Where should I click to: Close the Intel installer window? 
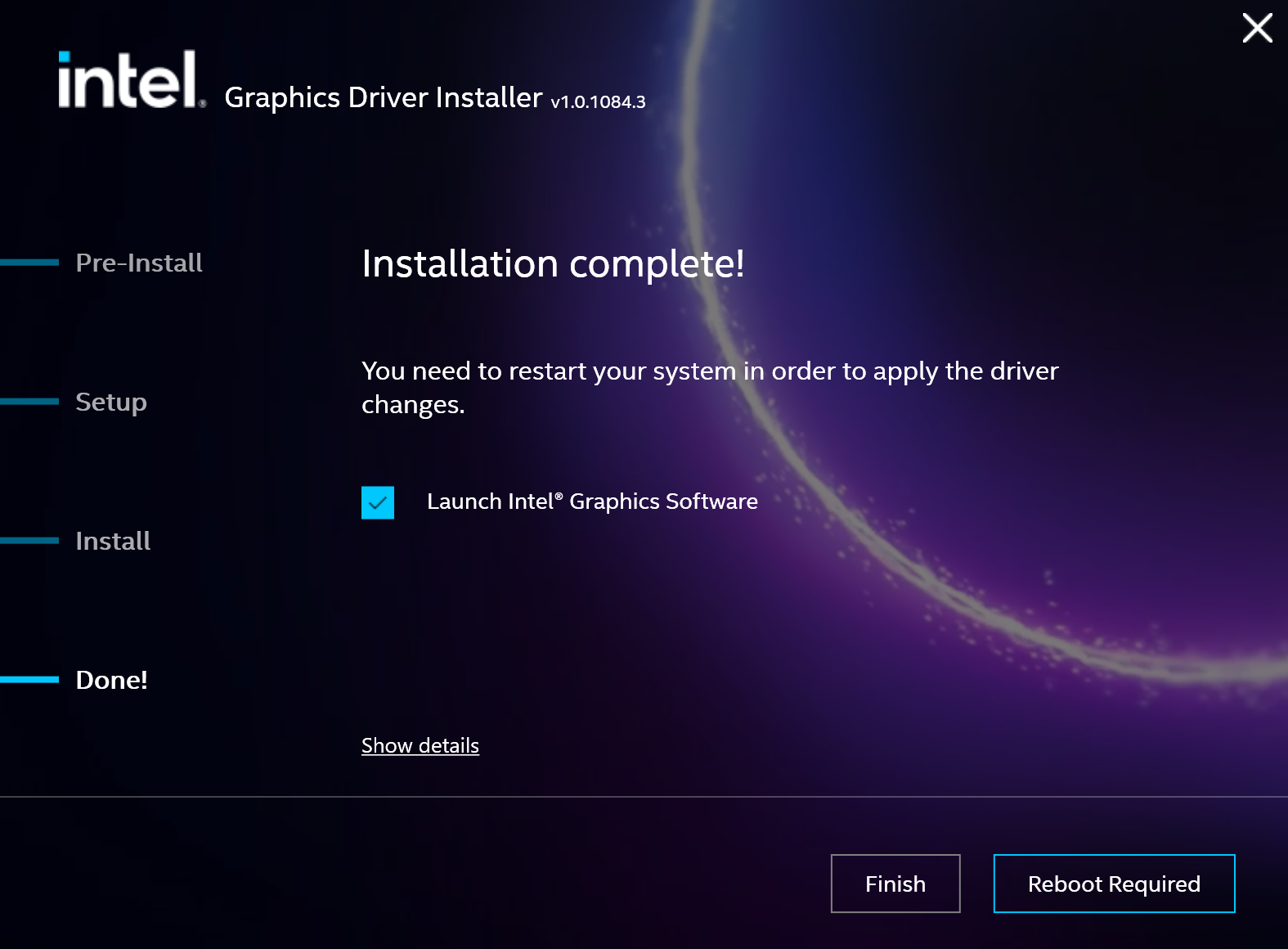pyautogui.click(x=1257, y=28)
